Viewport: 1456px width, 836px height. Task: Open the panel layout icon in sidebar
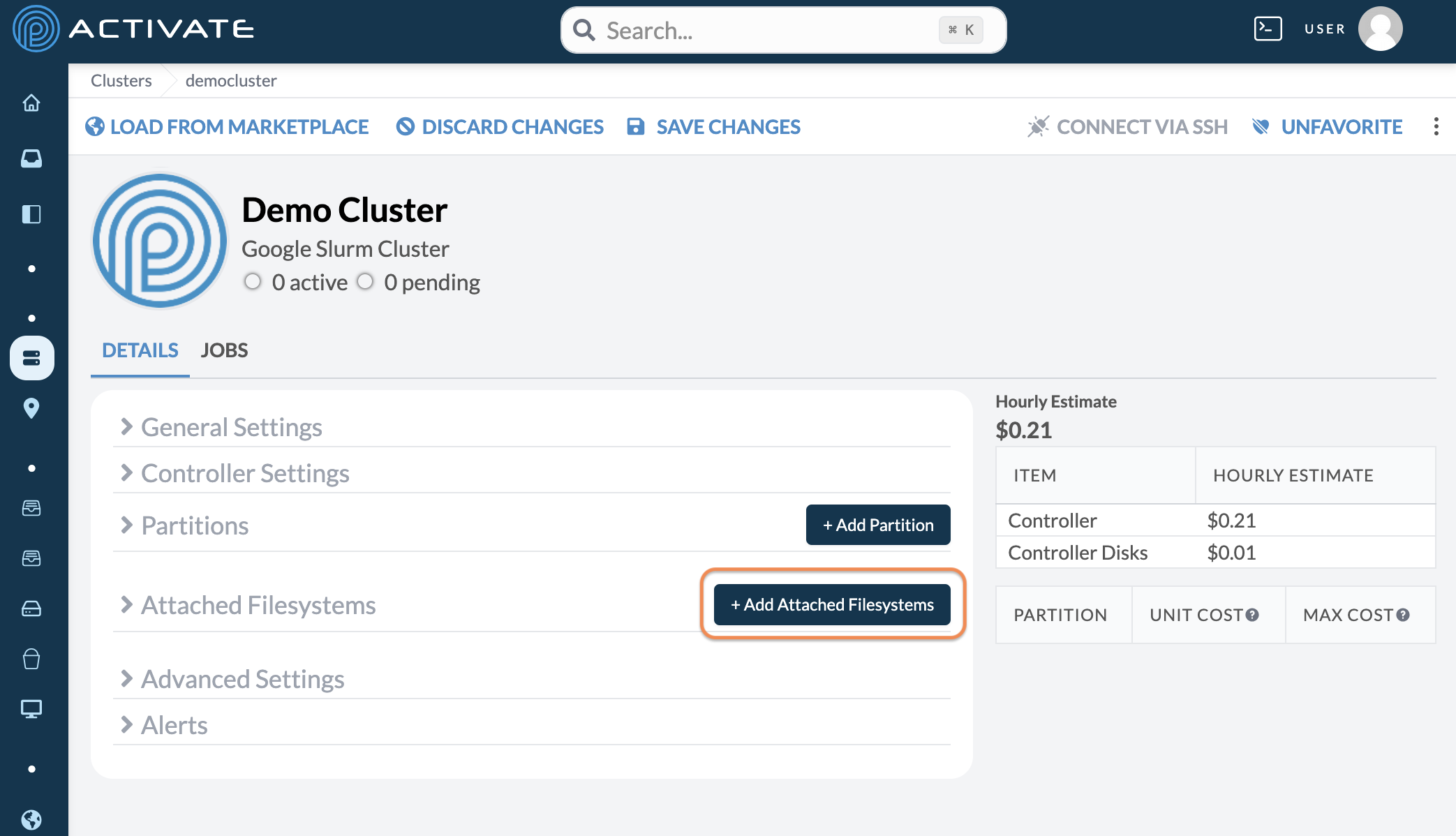pos(31,214)
